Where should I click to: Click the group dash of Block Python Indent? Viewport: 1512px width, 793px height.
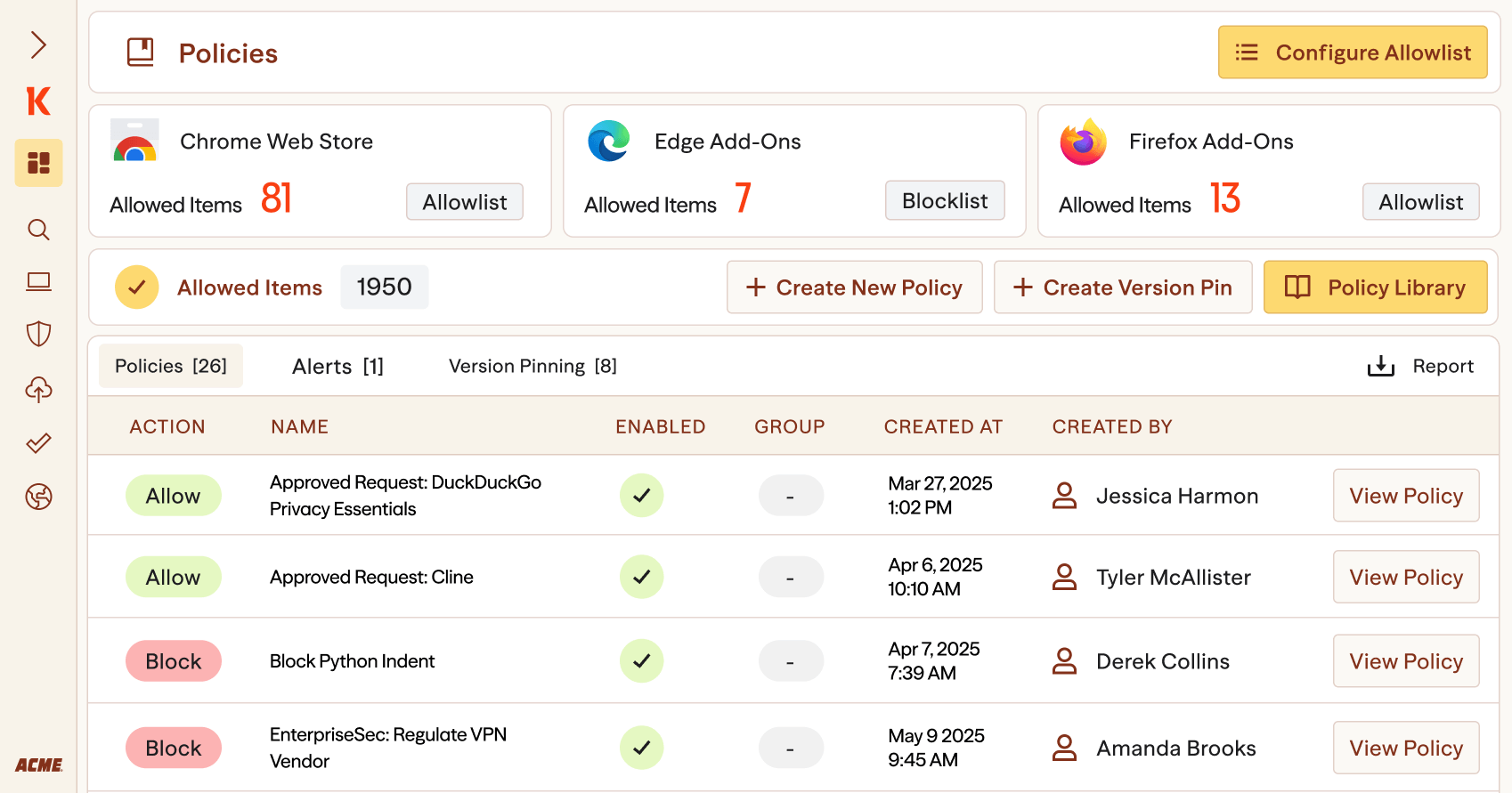coord(791,661)
